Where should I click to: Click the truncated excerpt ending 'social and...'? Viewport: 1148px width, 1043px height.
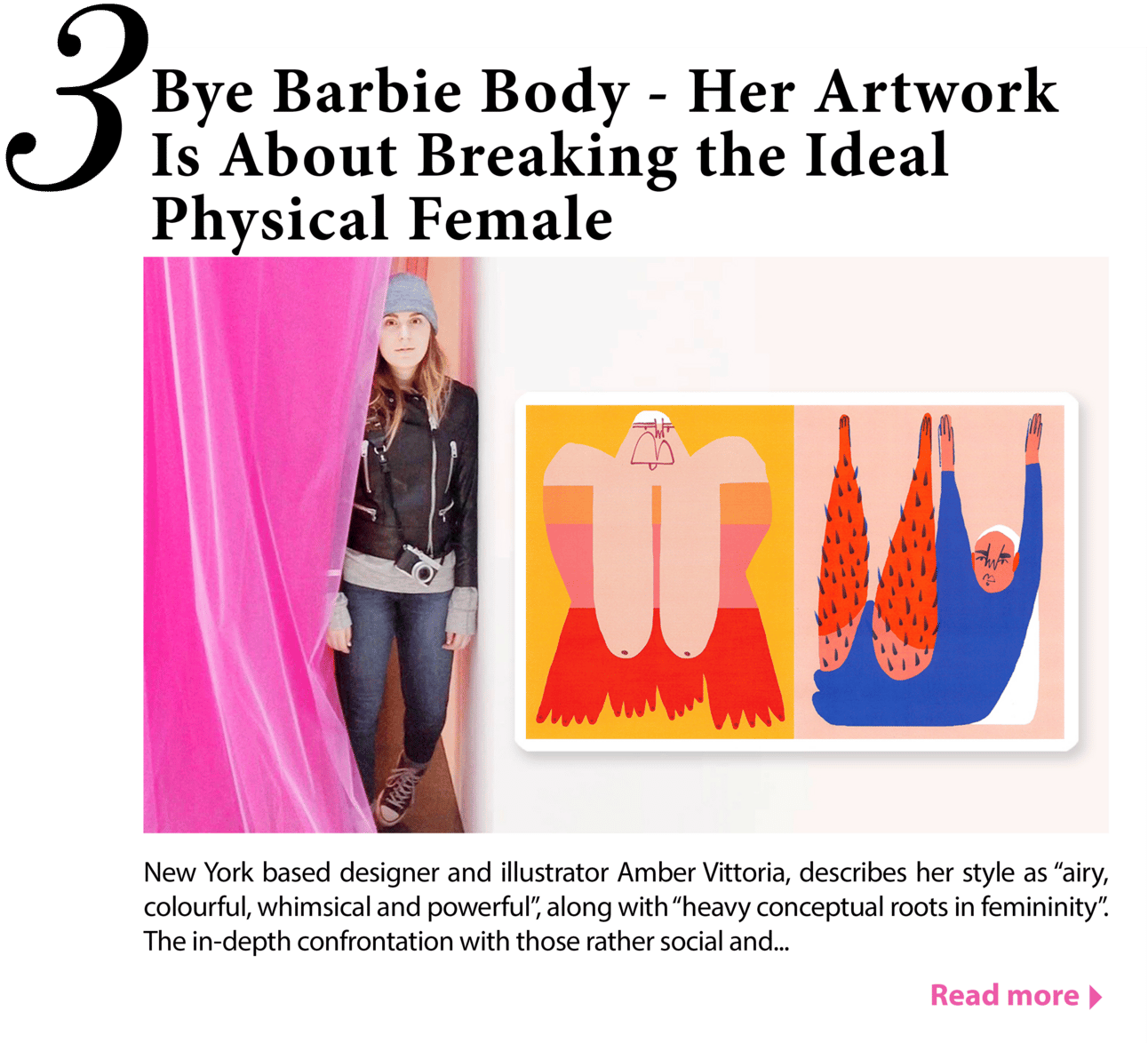[x=466, y=941]
